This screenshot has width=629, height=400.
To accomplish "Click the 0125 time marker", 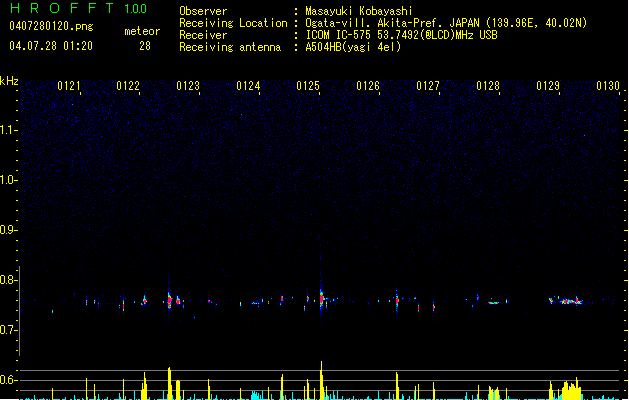I will coord(308,86).
